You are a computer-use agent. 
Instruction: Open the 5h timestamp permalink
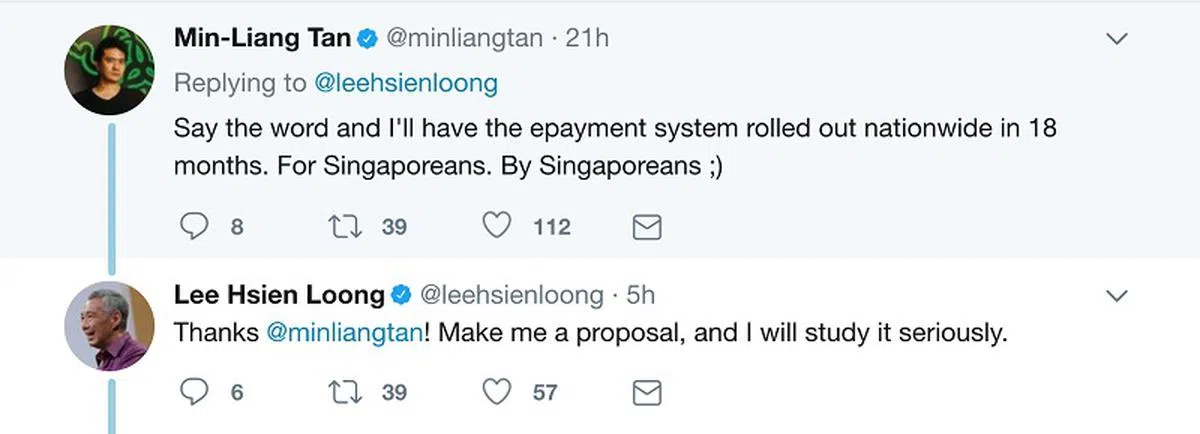coord(639,295)
